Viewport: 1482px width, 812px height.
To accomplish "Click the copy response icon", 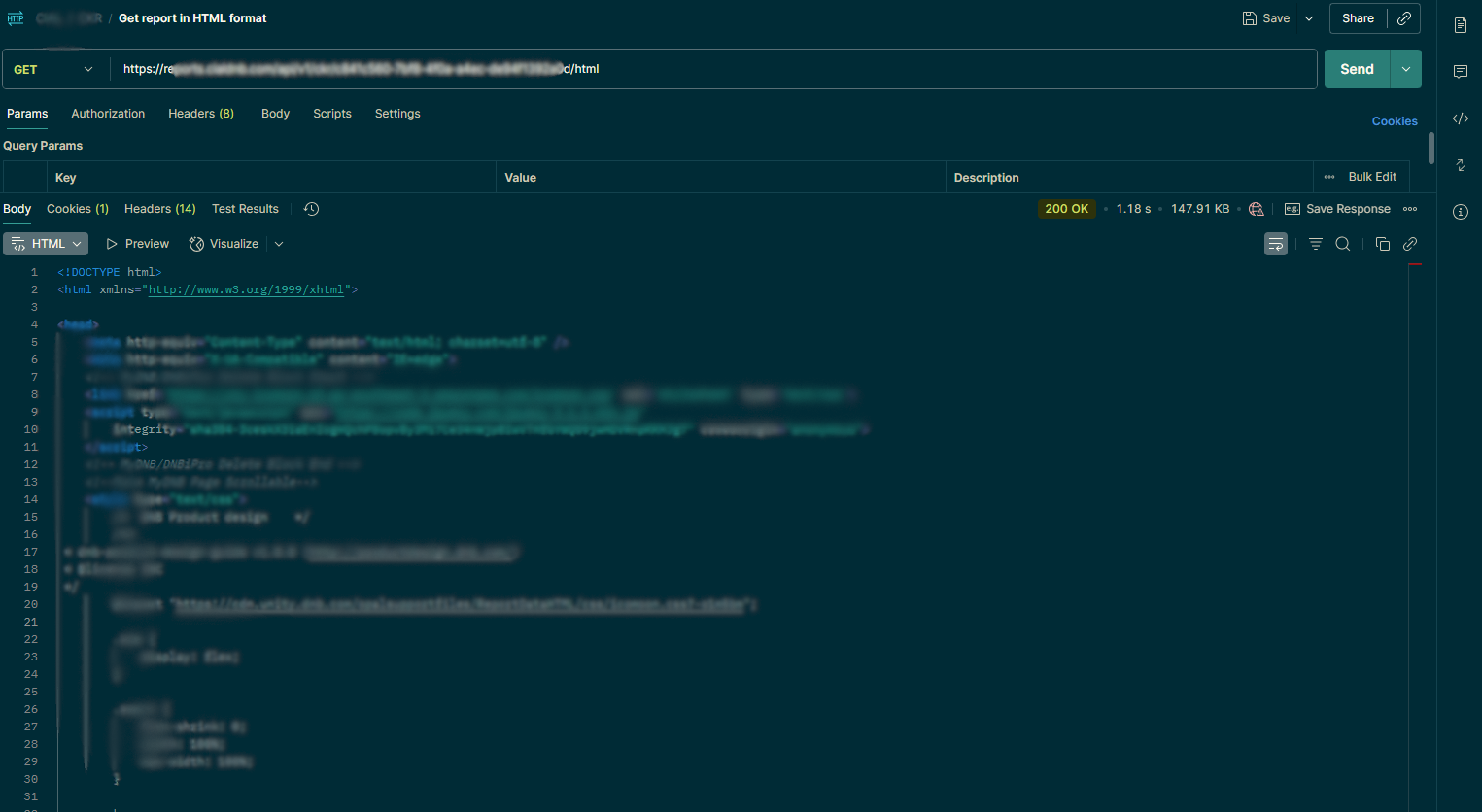I will point(1383,244).
